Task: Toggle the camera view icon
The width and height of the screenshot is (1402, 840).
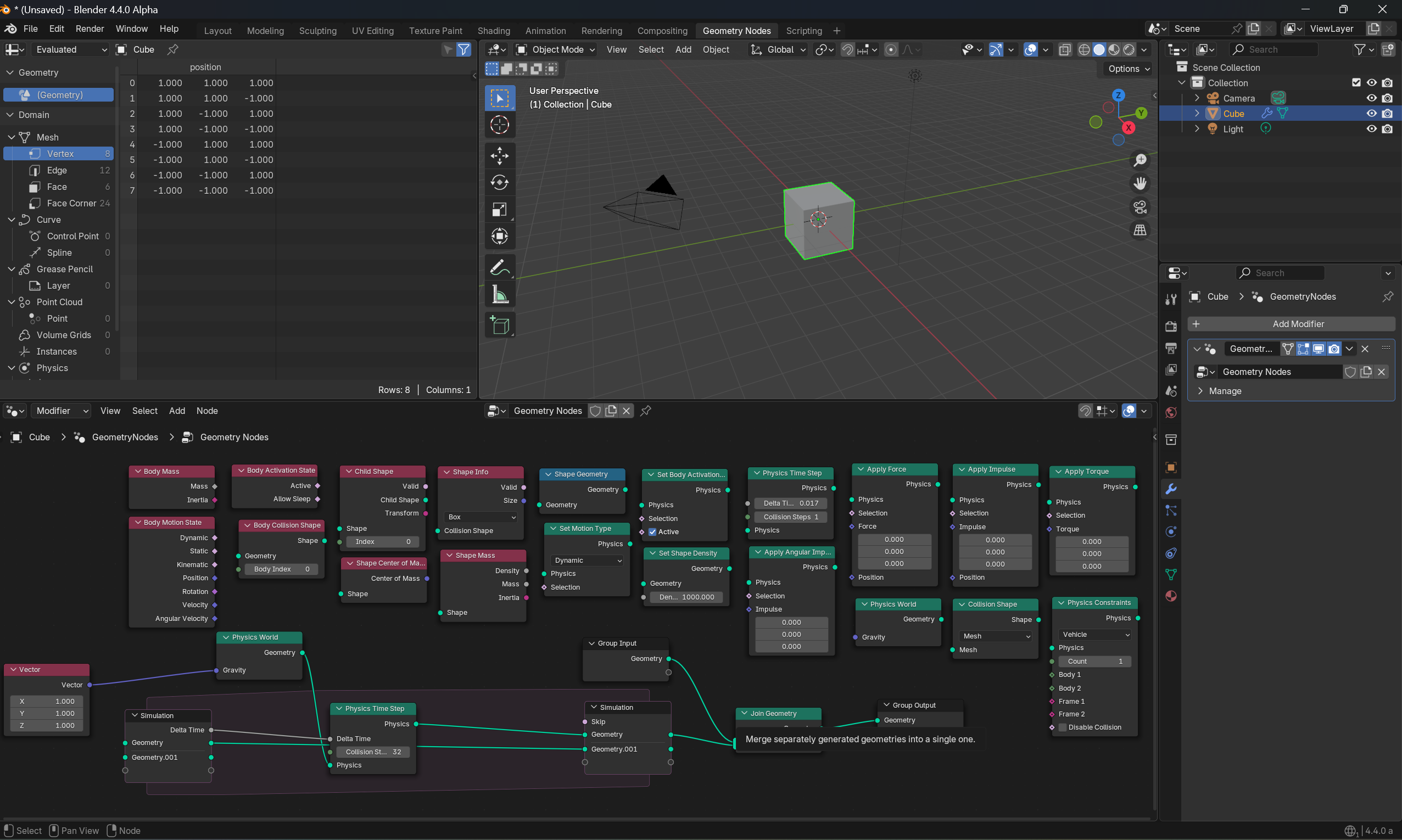Action: [x=1140, y=207]
